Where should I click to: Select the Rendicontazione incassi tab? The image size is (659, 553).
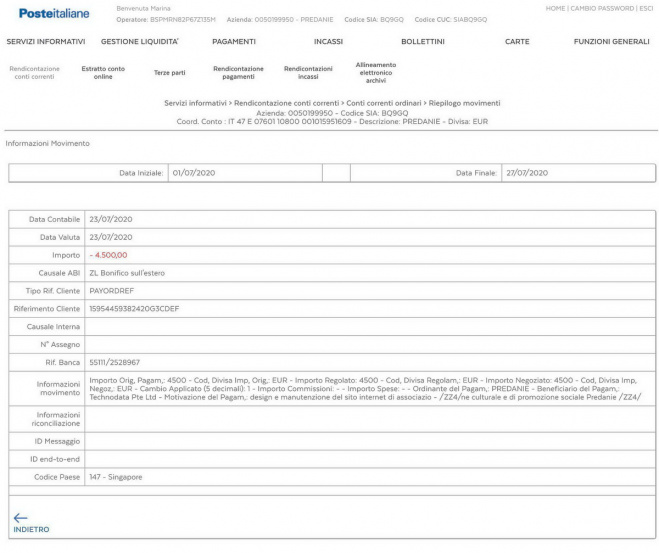click(x=308, y=72)
